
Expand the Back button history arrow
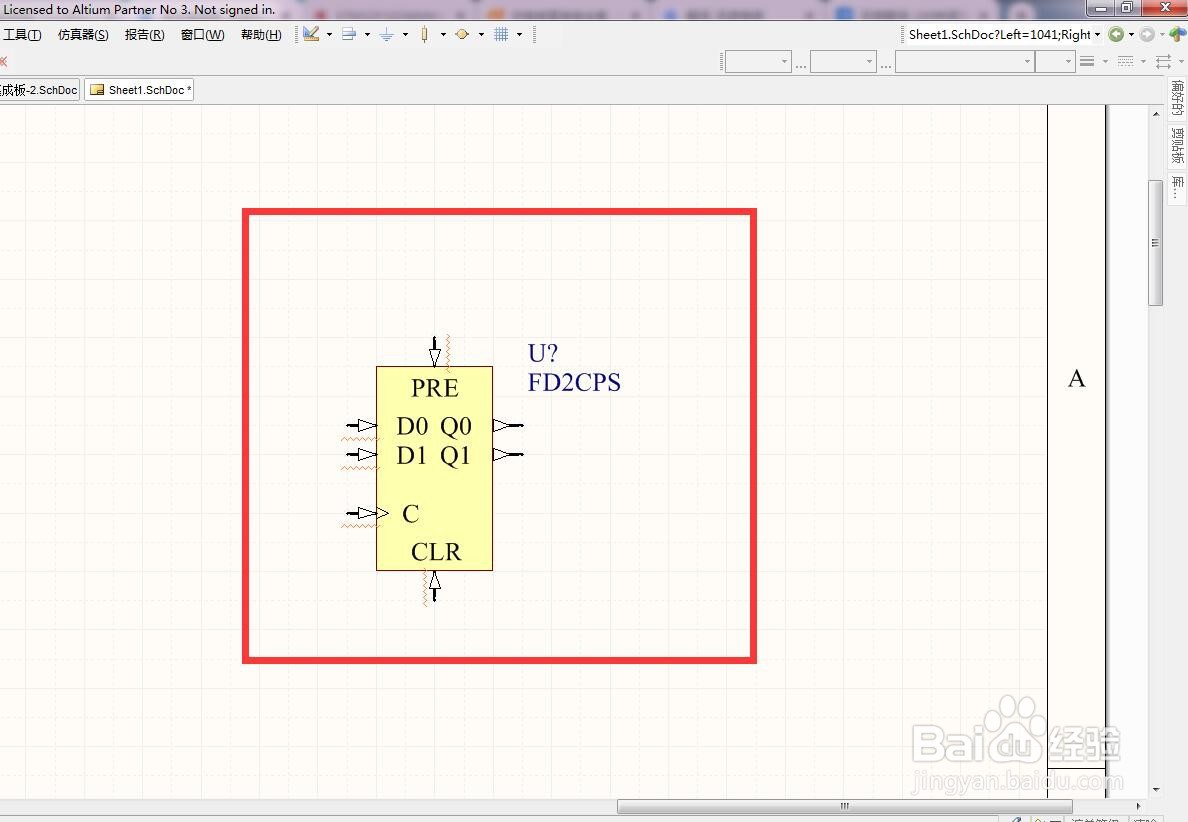[1131, 34]
